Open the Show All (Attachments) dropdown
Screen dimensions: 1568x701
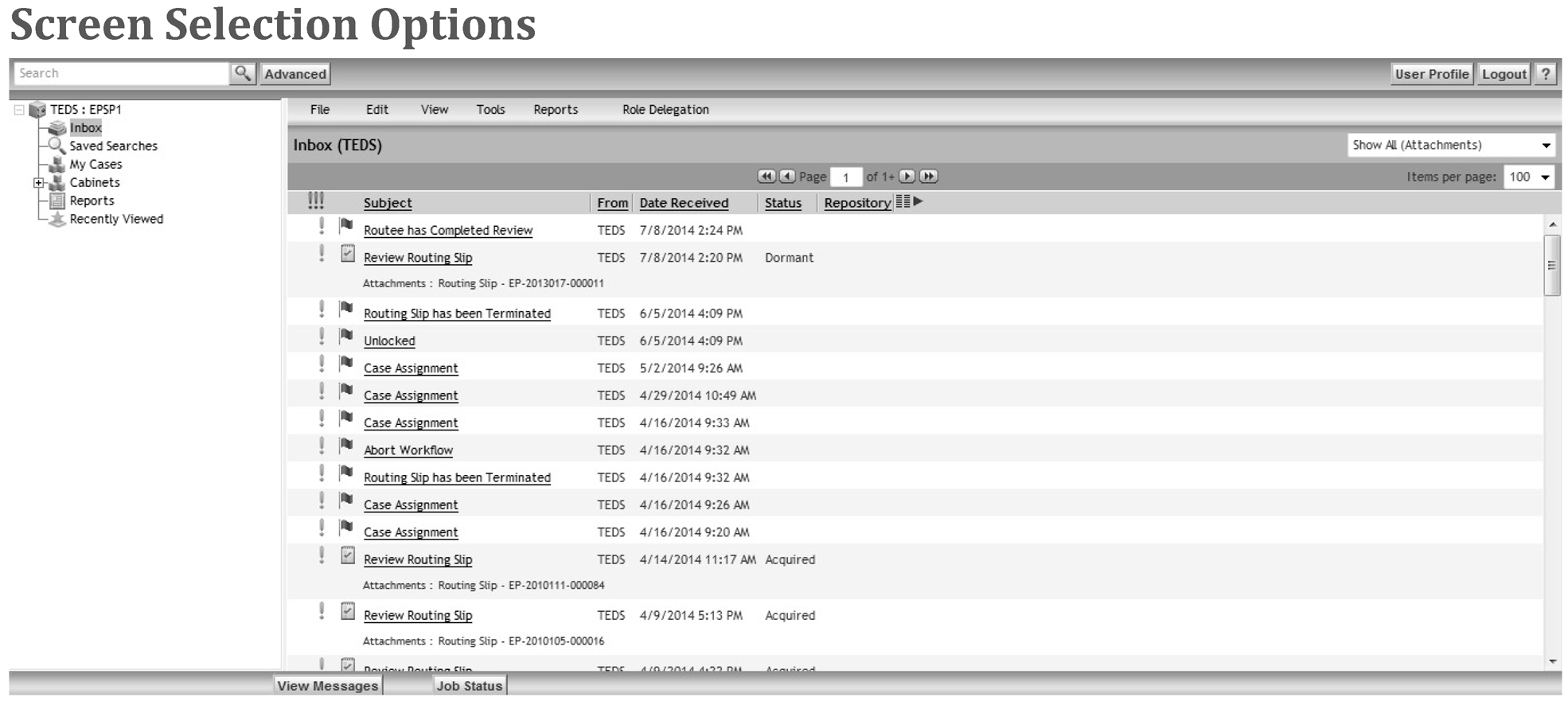[1450, 146]
